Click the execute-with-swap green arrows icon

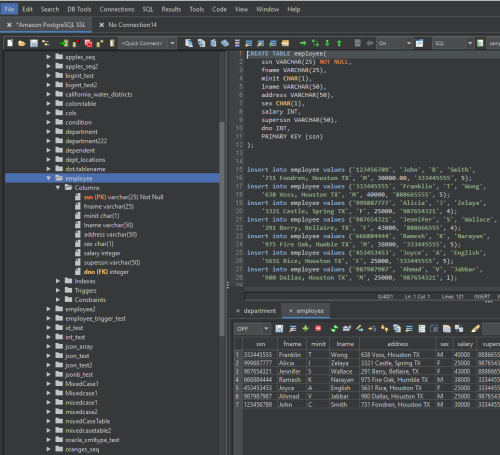pyautogui.click(x=315, y=43)
